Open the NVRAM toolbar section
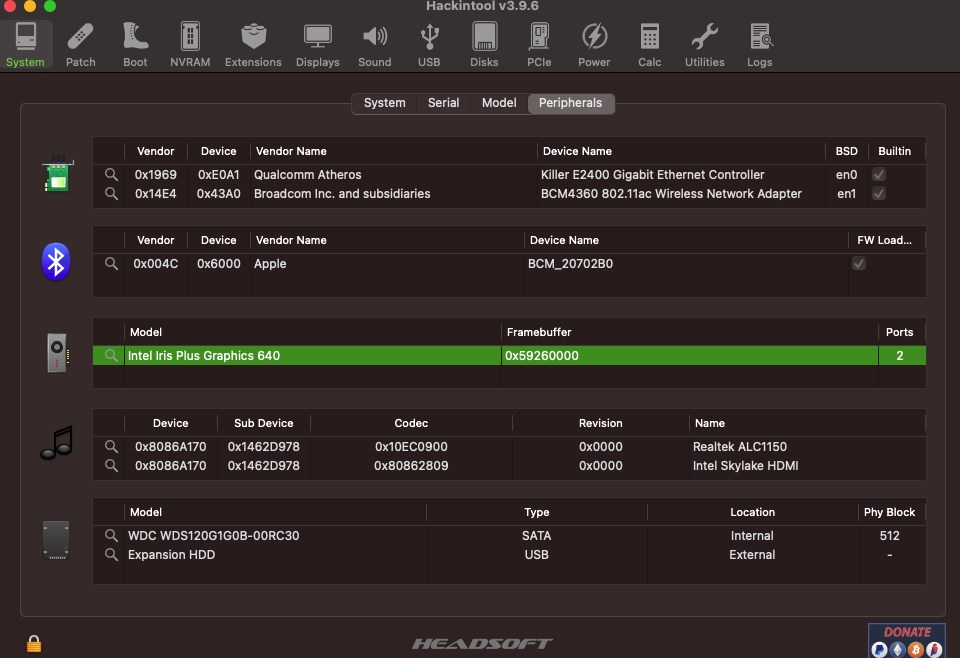 [x=190, y=45]
